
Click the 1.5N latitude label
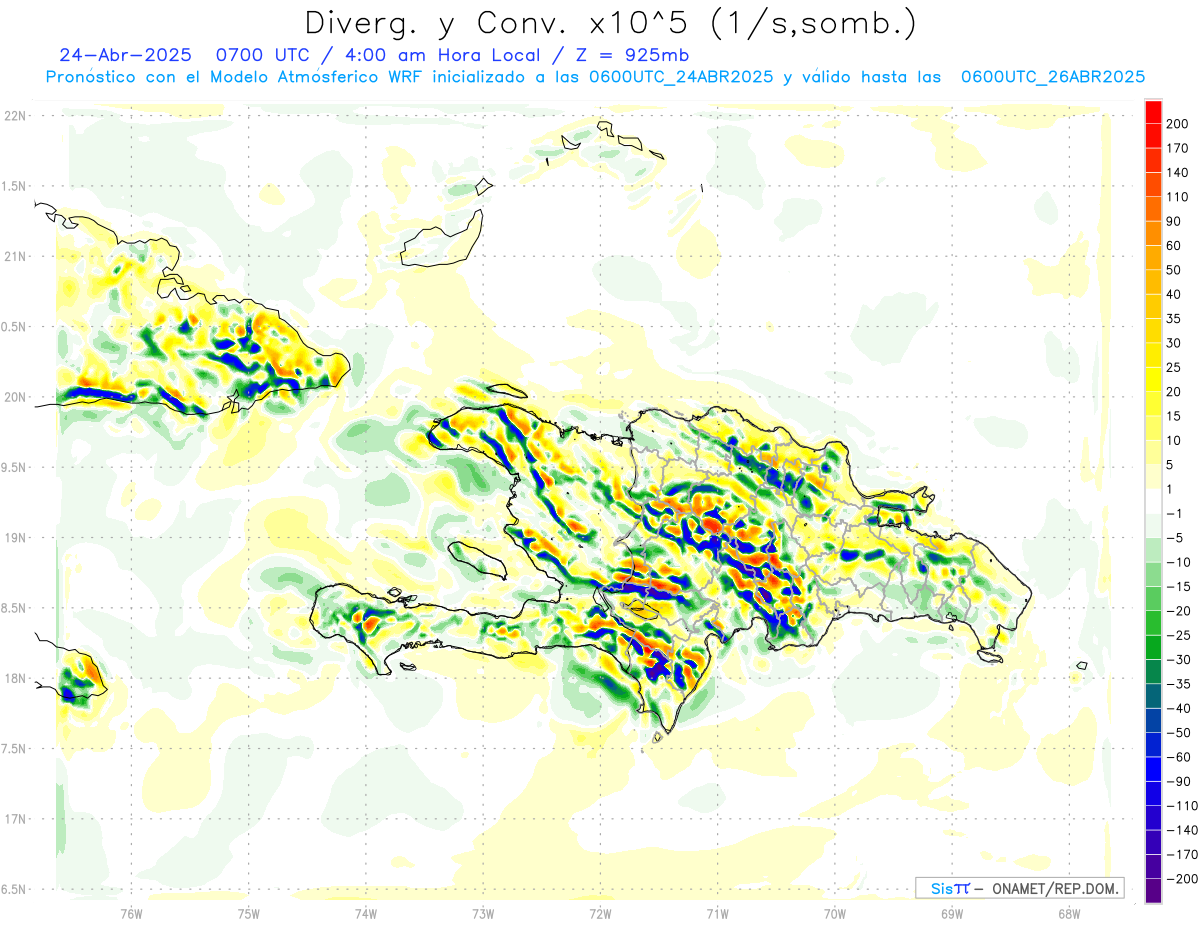[15, 186]
